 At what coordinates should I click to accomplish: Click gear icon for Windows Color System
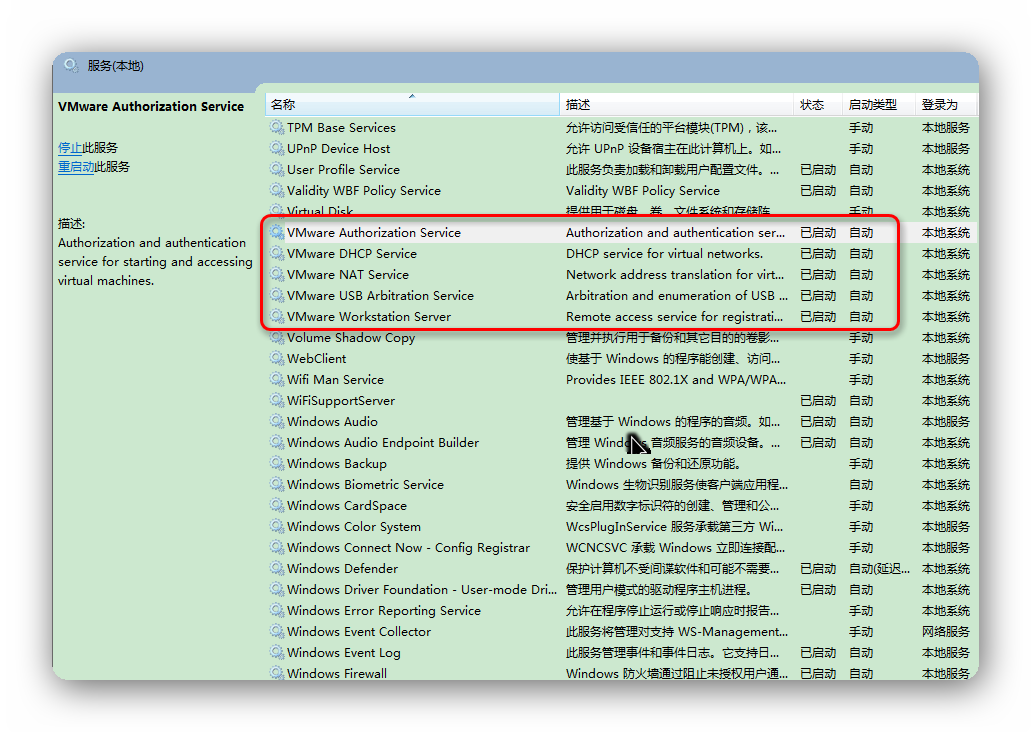(277, 527)
